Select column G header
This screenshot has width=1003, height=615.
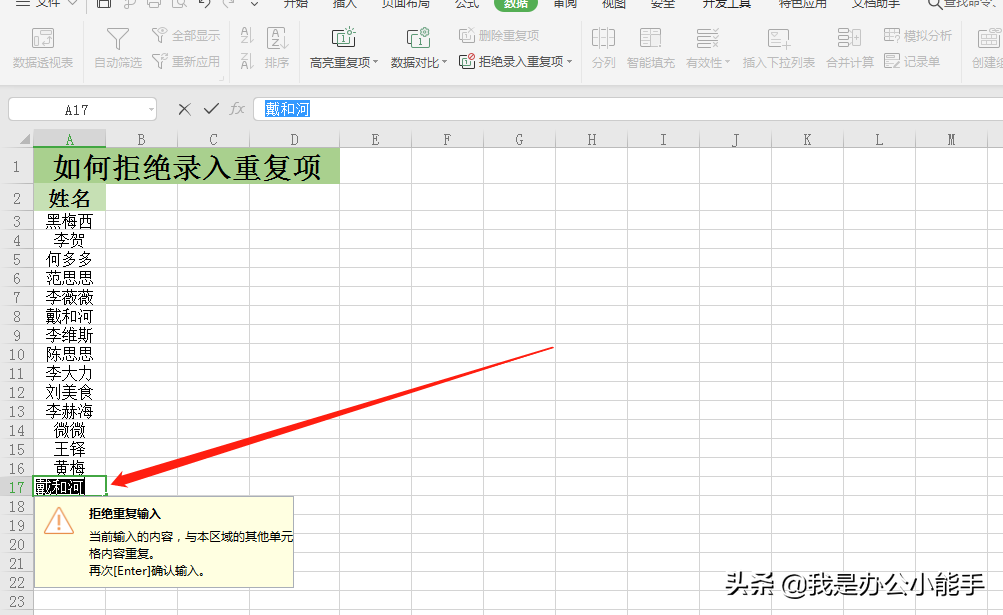click(519, 139)
